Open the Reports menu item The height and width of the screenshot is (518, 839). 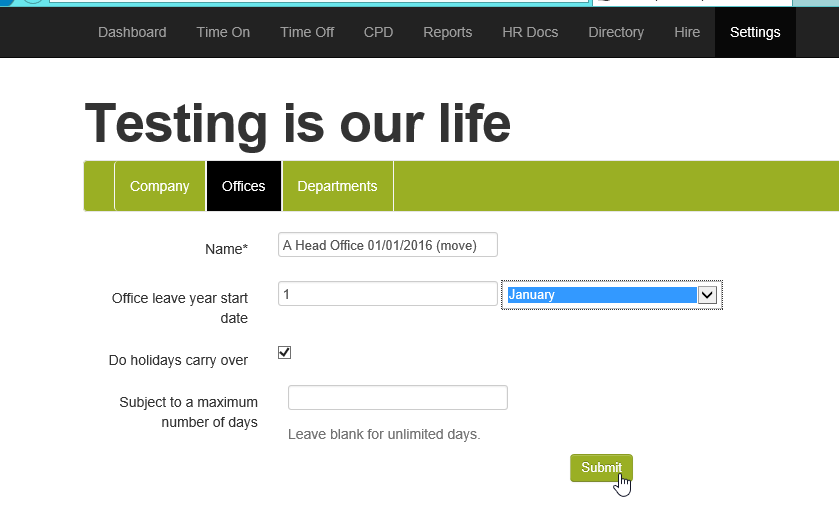[447, 32]
